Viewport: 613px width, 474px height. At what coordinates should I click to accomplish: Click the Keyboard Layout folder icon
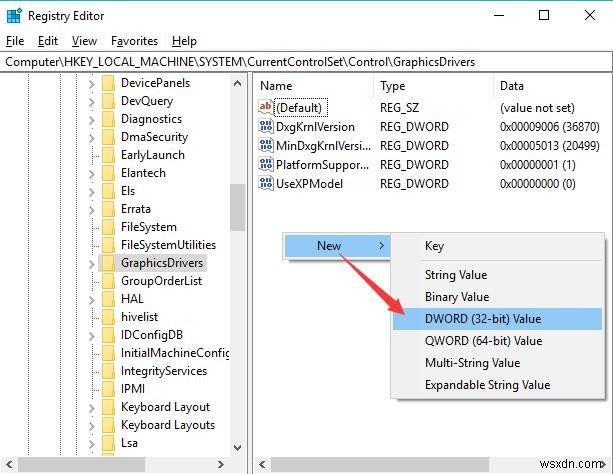tap(108, 407)
